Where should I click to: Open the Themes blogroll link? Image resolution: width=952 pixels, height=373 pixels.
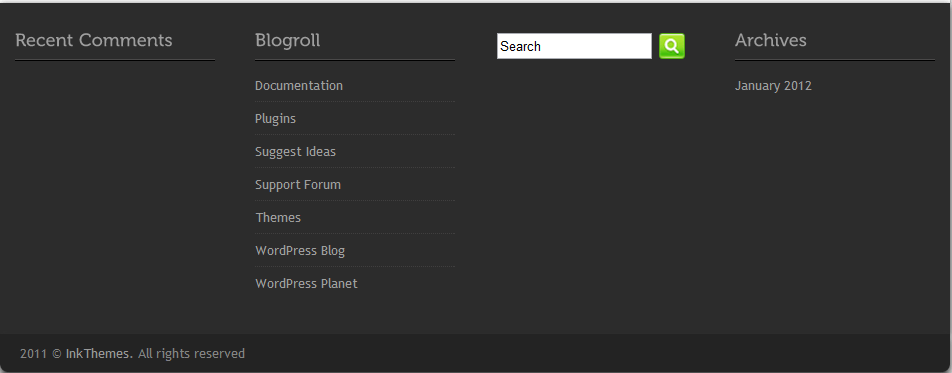278,217
